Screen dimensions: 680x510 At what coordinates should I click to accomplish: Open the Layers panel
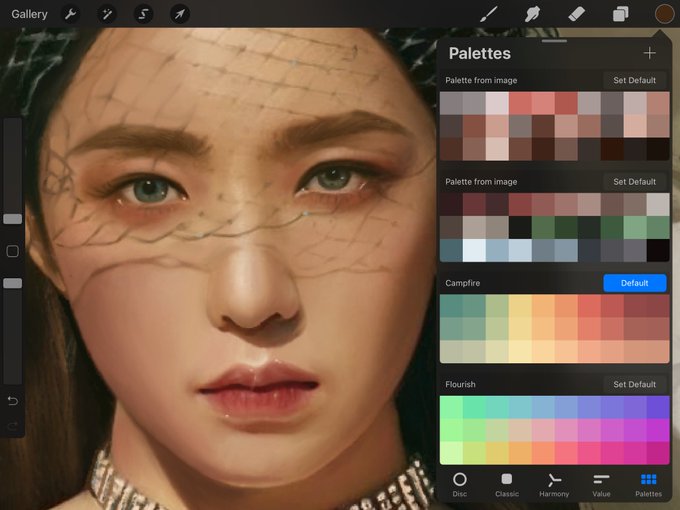pos(621,14)
